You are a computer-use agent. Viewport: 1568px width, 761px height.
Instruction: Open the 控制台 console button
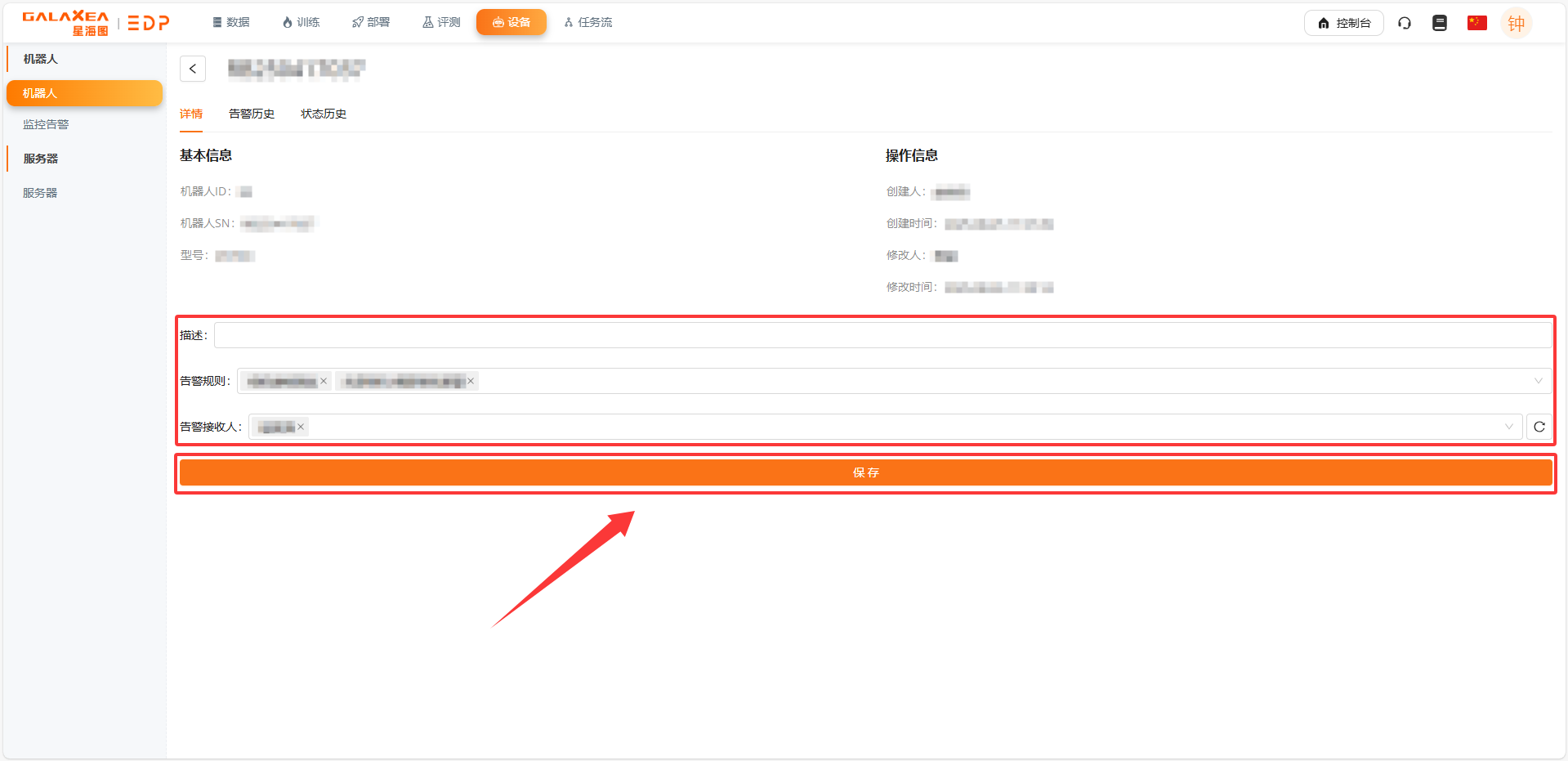point(1344,23)
